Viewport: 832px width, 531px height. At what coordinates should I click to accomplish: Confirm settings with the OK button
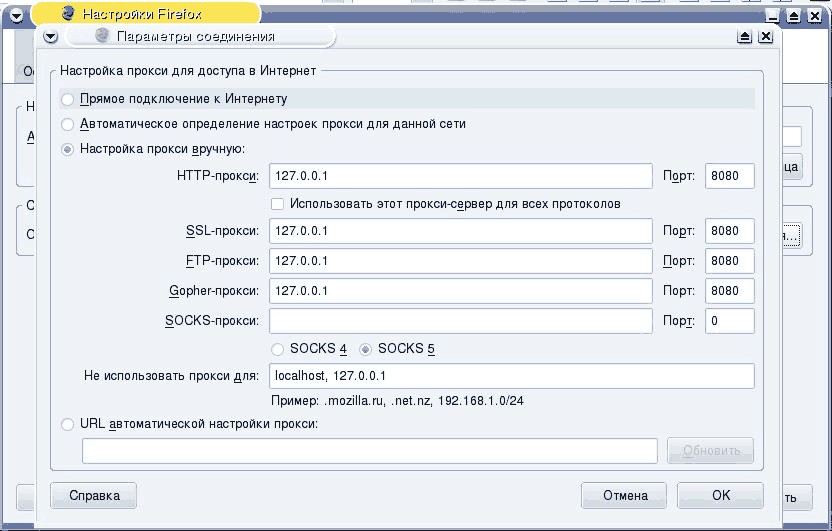pos(720,495)
